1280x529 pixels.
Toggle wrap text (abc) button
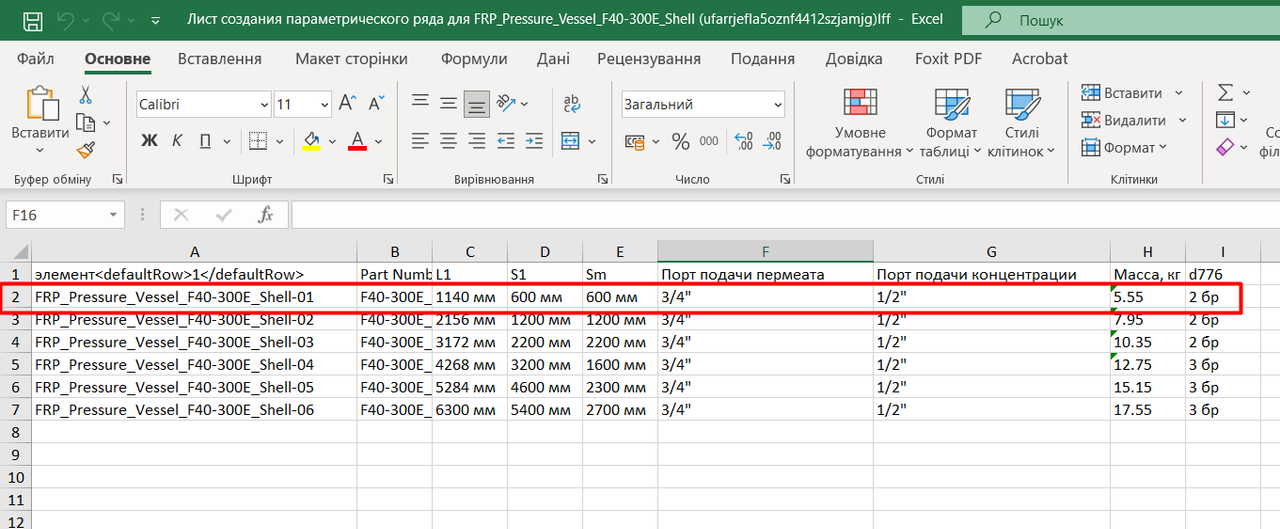[572, 102]
